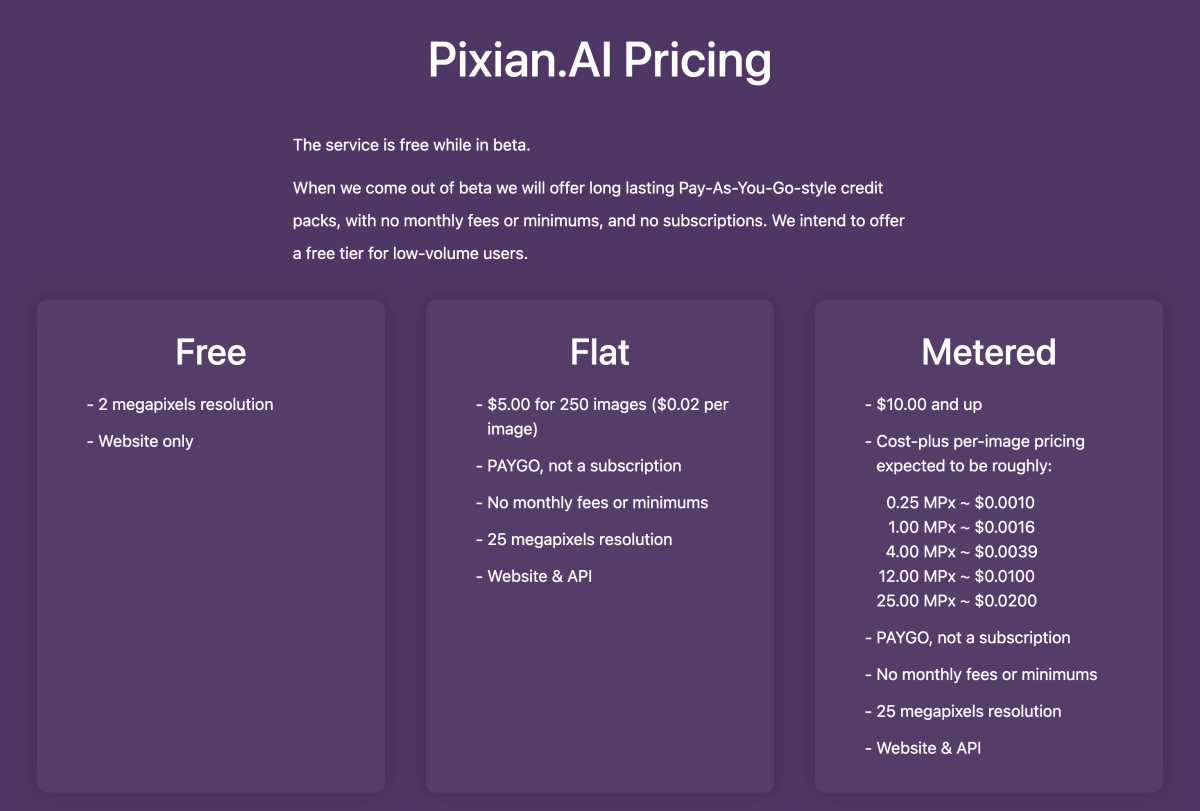Select the Flat plan card title
This screenshot has width=1200, height=811.
[x=600, y=352]
